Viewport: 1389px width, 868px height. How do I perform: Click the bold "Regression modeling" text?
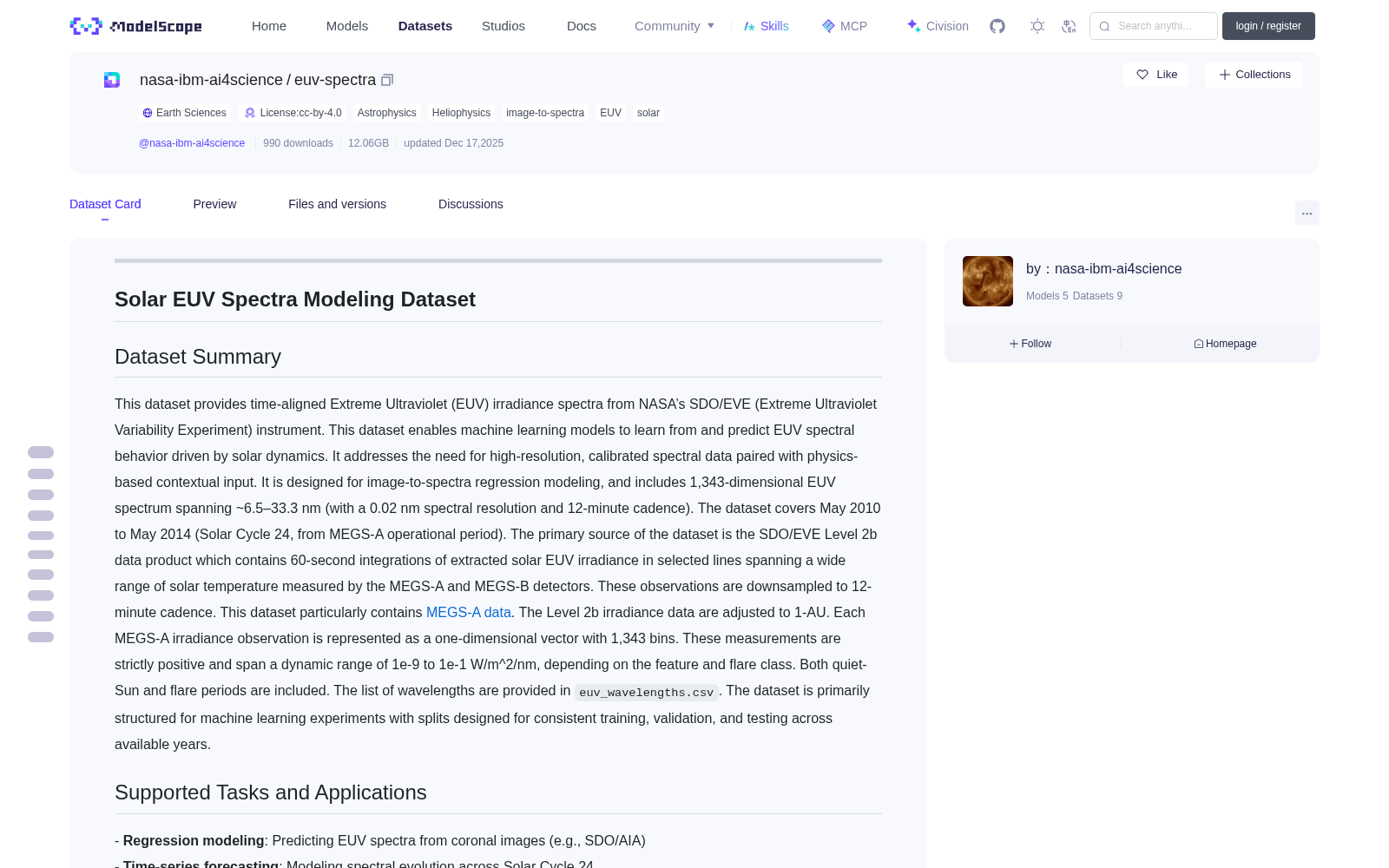coord(194,840)
